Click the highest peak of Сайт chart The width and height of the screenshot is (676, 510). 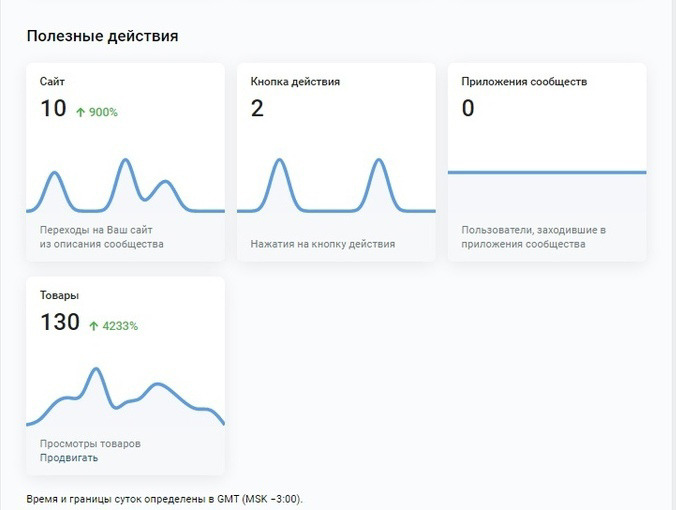point(125,160)
